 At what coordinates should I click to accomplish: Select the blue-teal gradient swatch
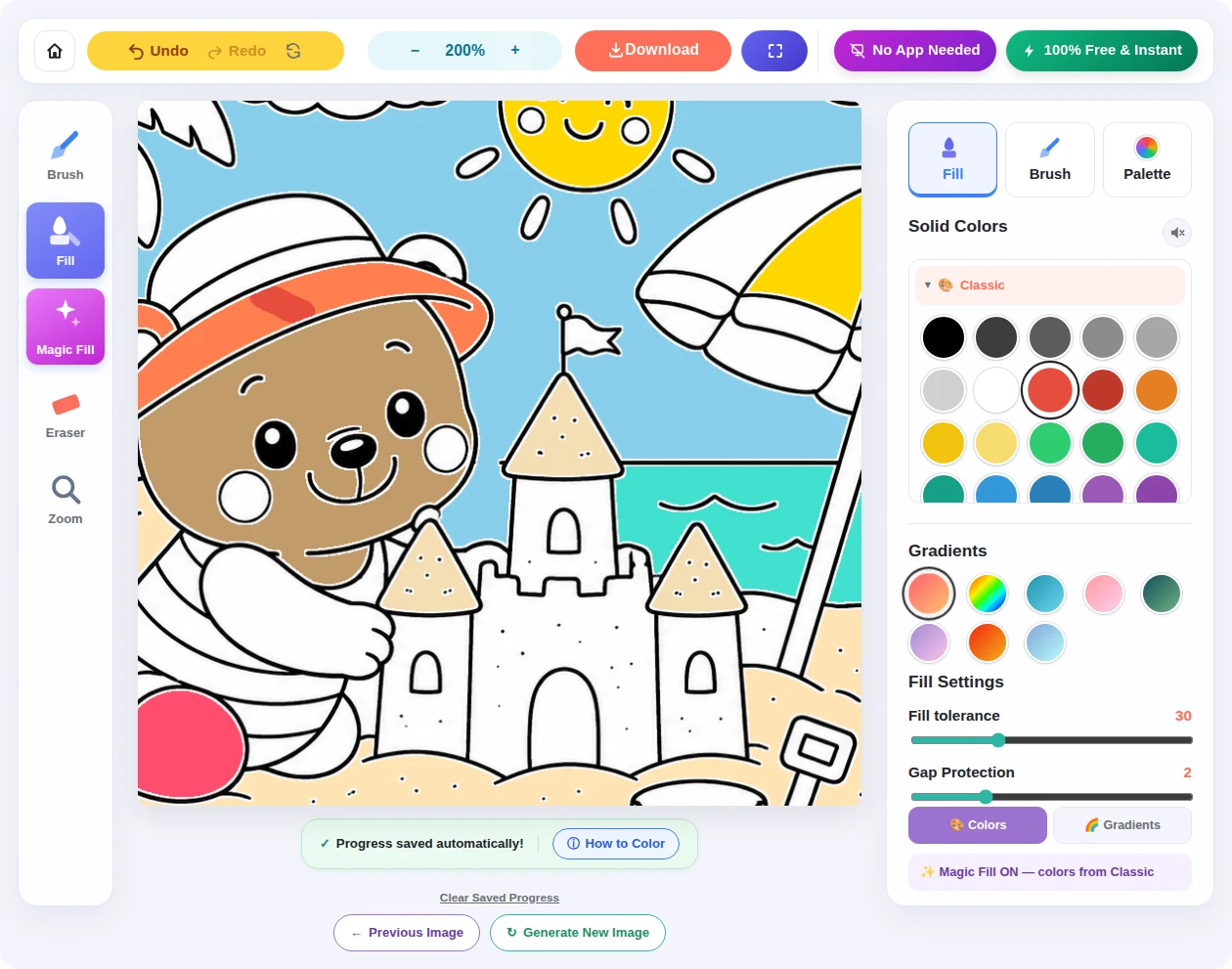(x=1045, y=594)
